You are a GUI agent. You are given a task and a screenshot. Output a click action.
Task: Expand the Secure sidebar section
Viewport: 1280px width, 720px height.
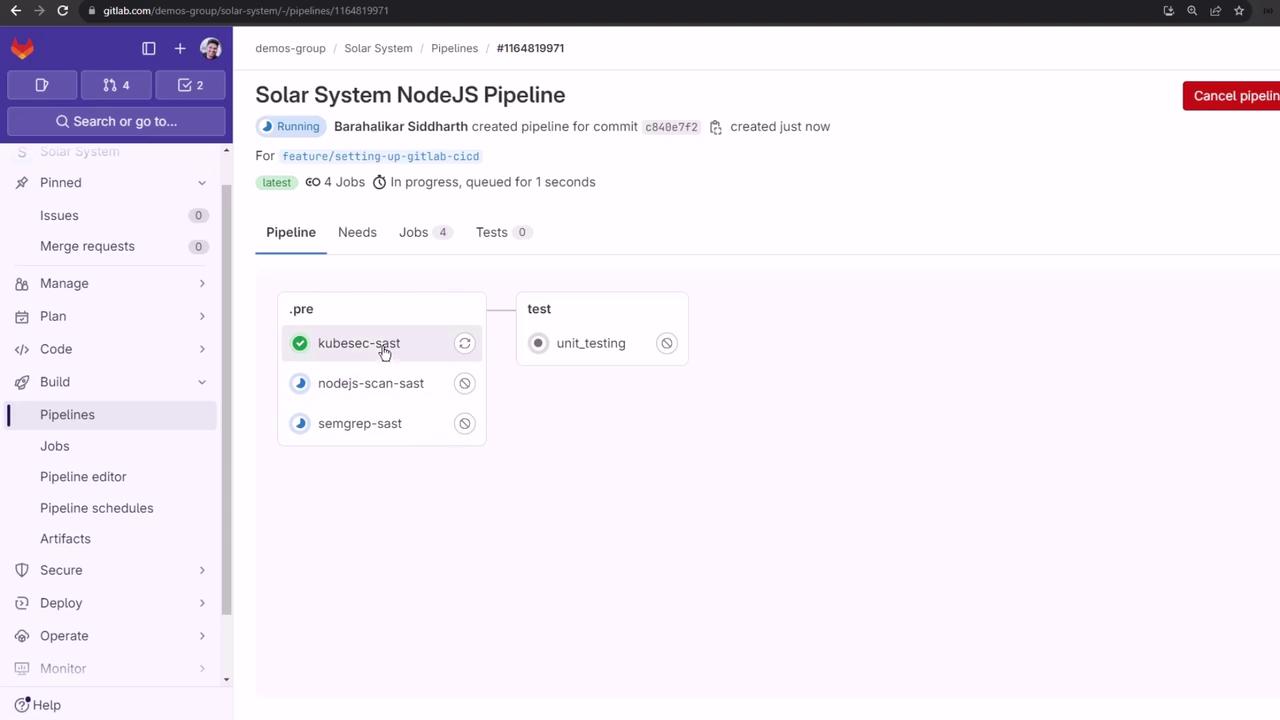coord(202,570)
